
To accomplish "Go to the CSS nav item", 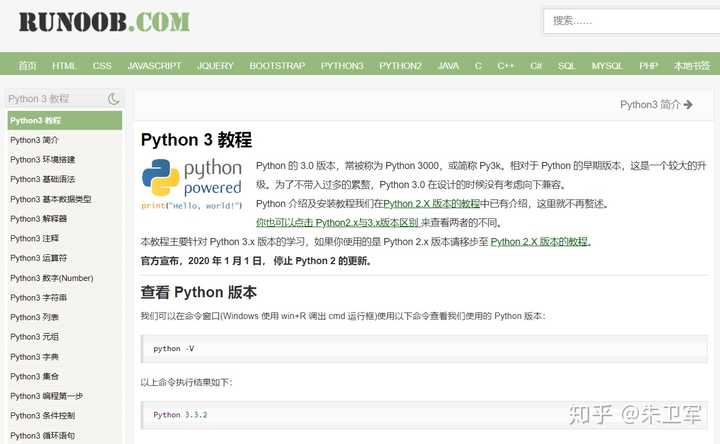I will tap(102, 66).
